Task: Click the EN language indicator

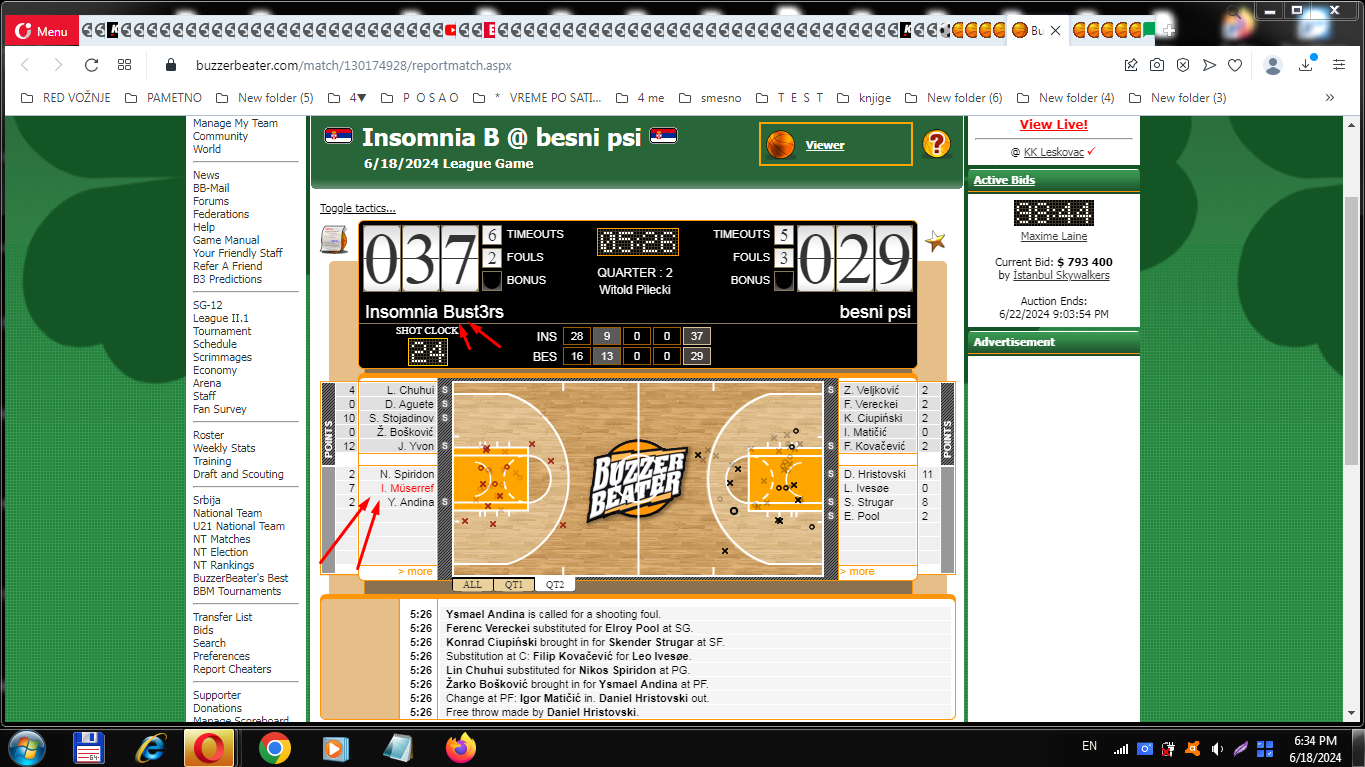Action: [1090, 746]
